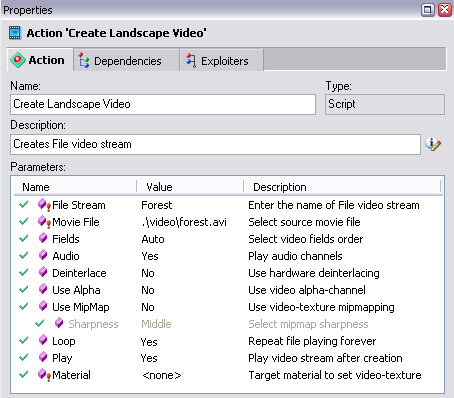This screenshot has height=398, width=454.
Task: Click the Description column header
Action: (342, 187)
